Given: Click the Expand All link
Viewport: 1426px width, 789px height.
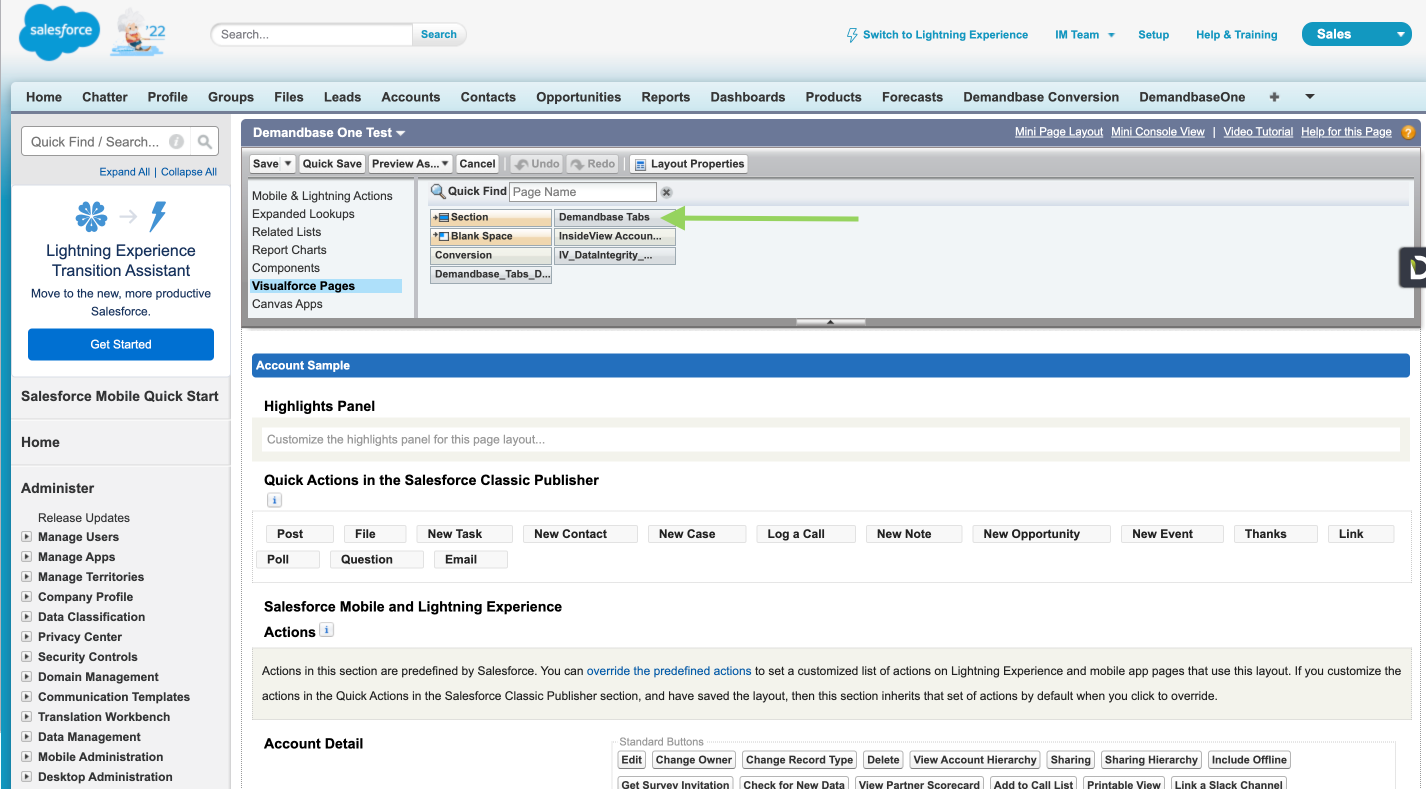Looking at the screenshot, I should [x=125, y=172].
